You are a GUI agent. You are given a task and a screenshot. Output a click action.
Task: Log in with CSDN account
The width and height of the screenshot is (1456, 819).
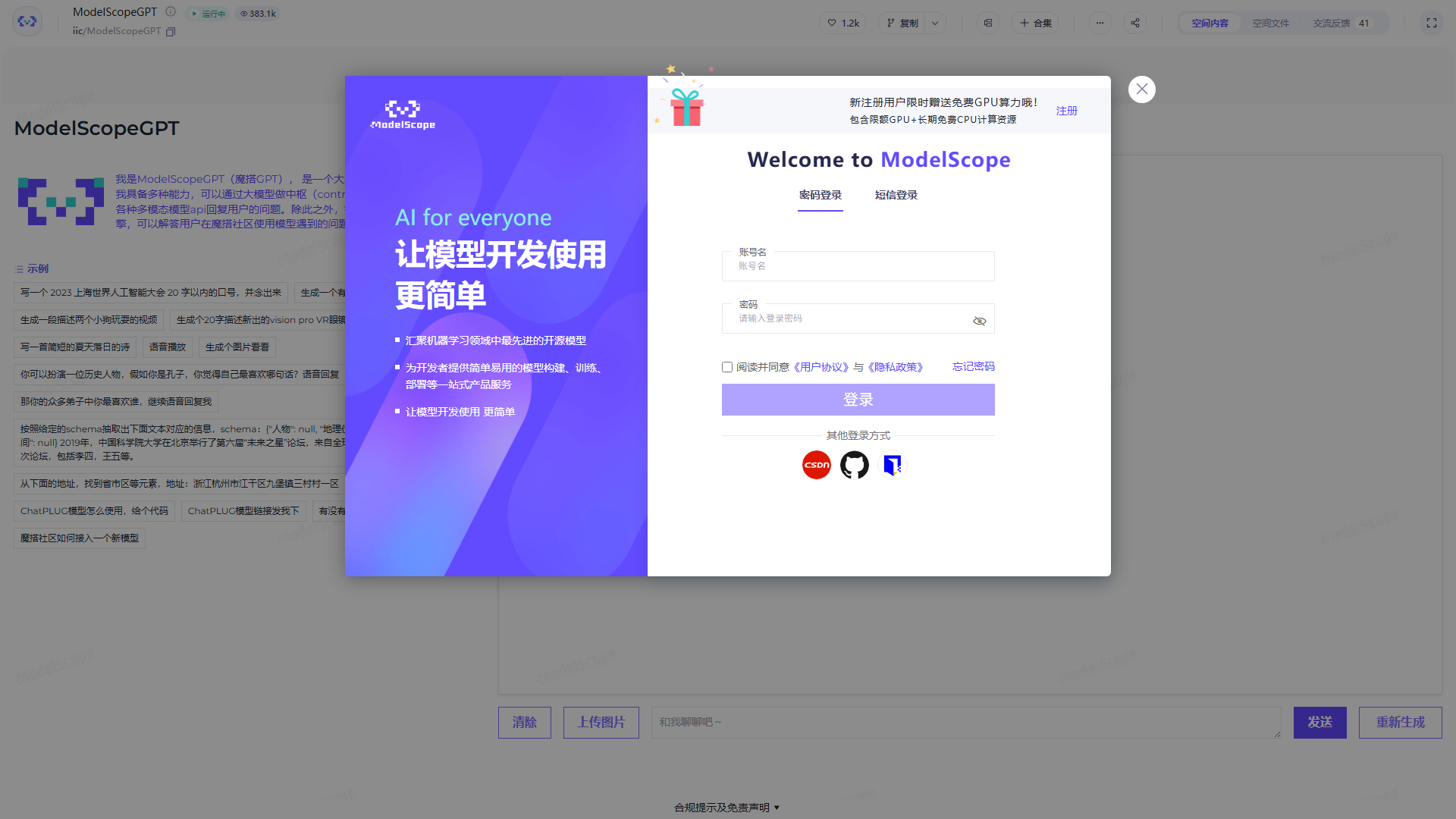(x=817, y=465)
